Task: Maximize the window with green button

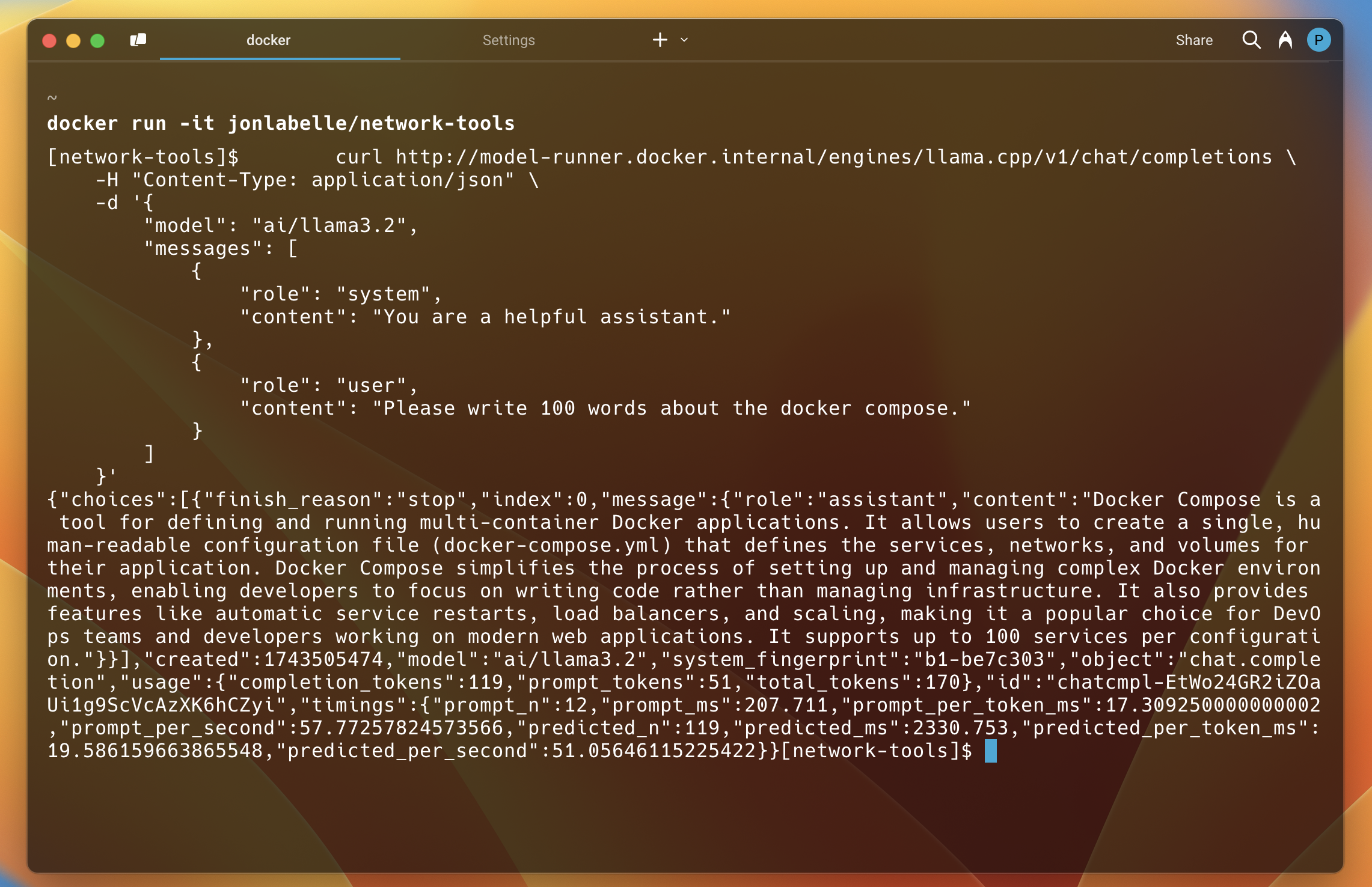Action: pyautogui.click(x=97, y=40)
